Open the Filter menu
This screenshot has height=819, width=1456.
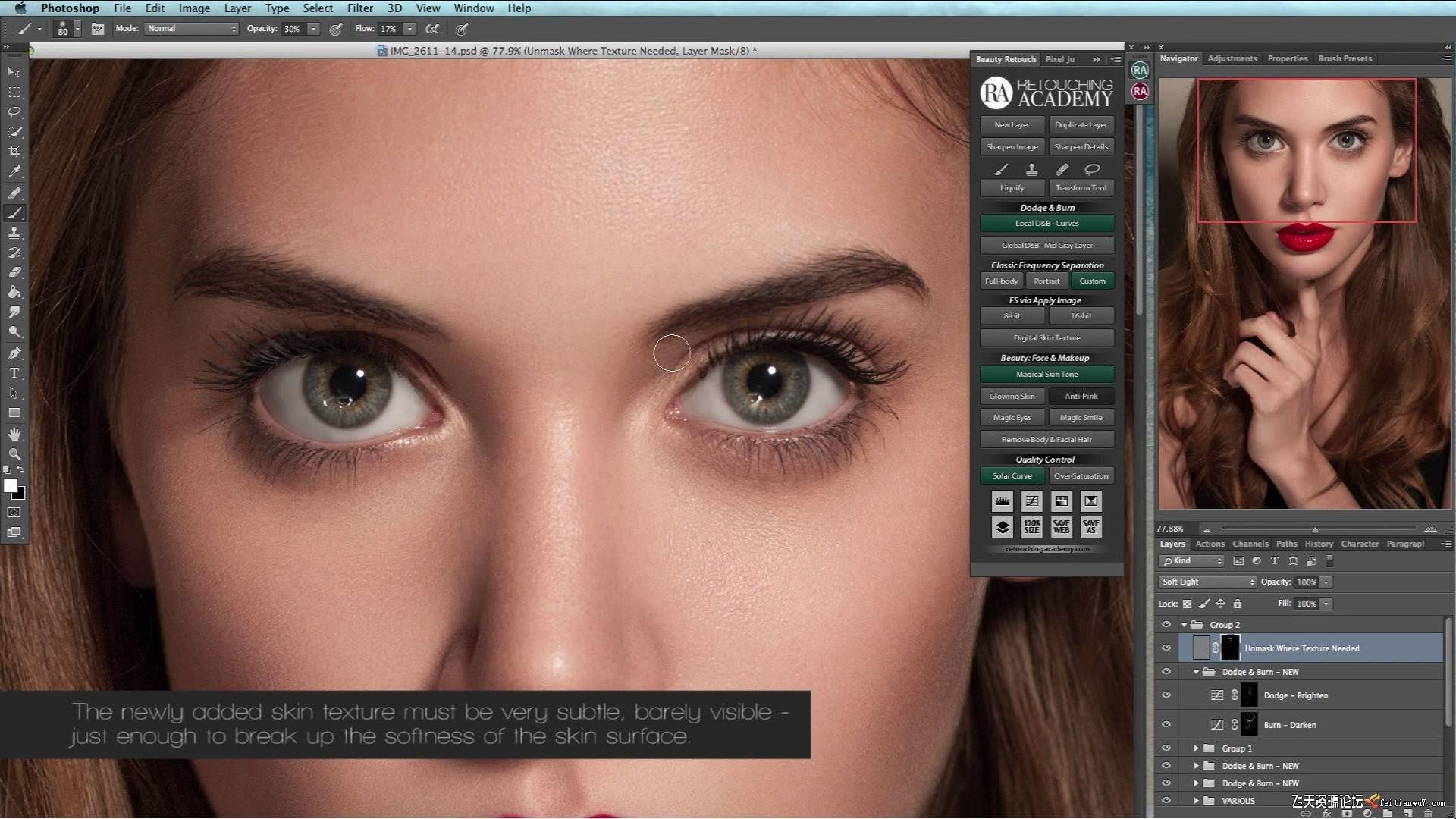coord(359,8)
